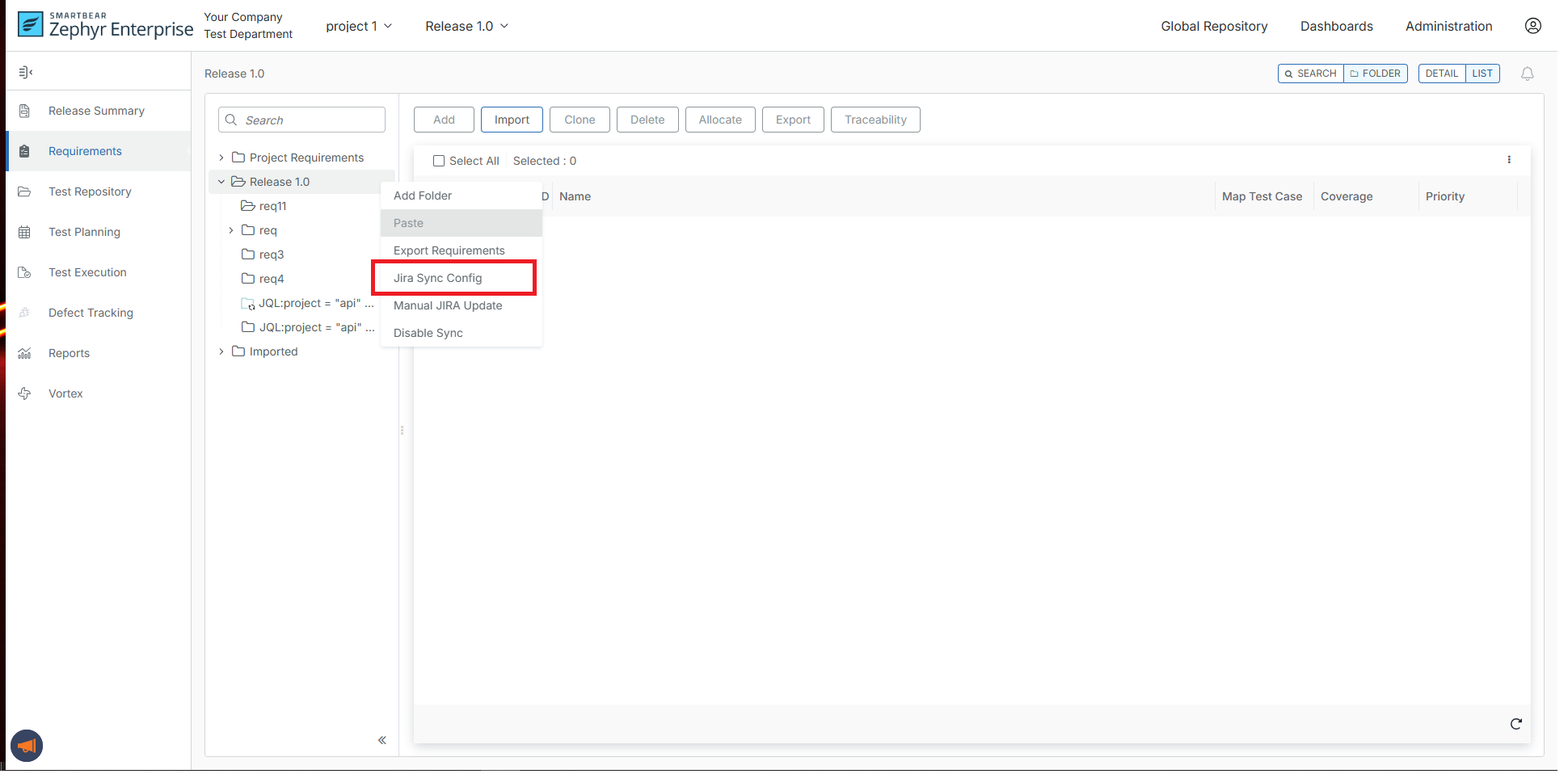The image size is (1568, 774).
Task: Check the Select All checkbox
Action: pyautogui.click(x=439, y=161)
